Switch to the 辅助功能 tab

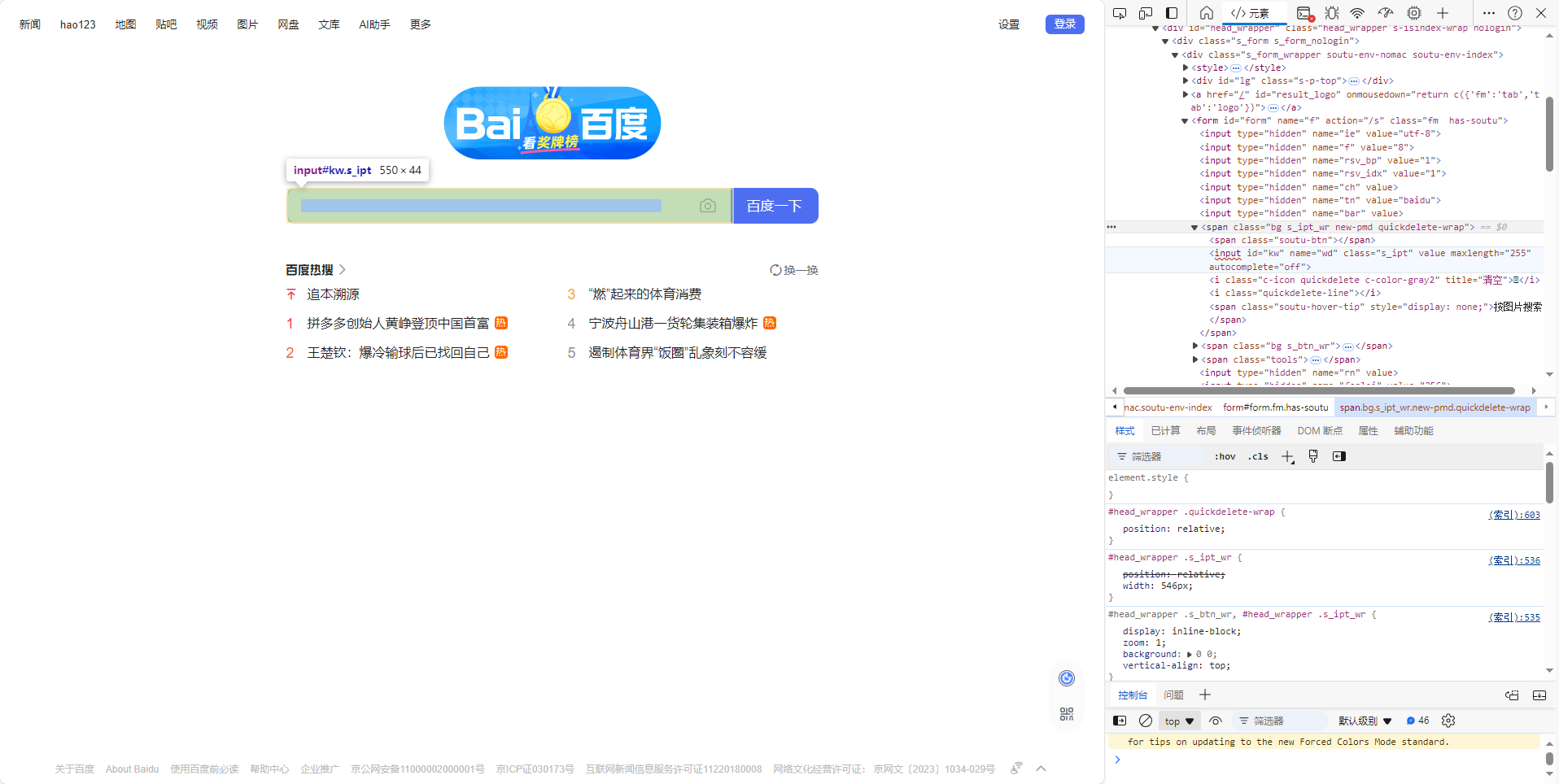point(1413,431)
